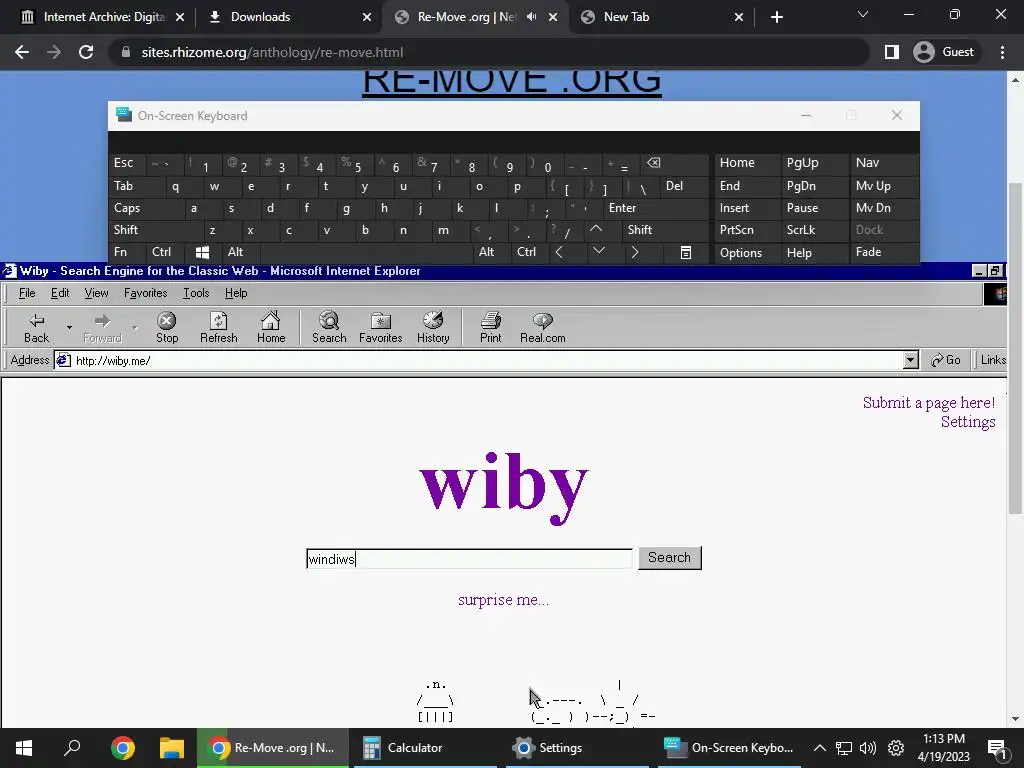Click the Print toolbar button
The image size is (1024, 768).
pyautogui.click(x=490, y=327)
